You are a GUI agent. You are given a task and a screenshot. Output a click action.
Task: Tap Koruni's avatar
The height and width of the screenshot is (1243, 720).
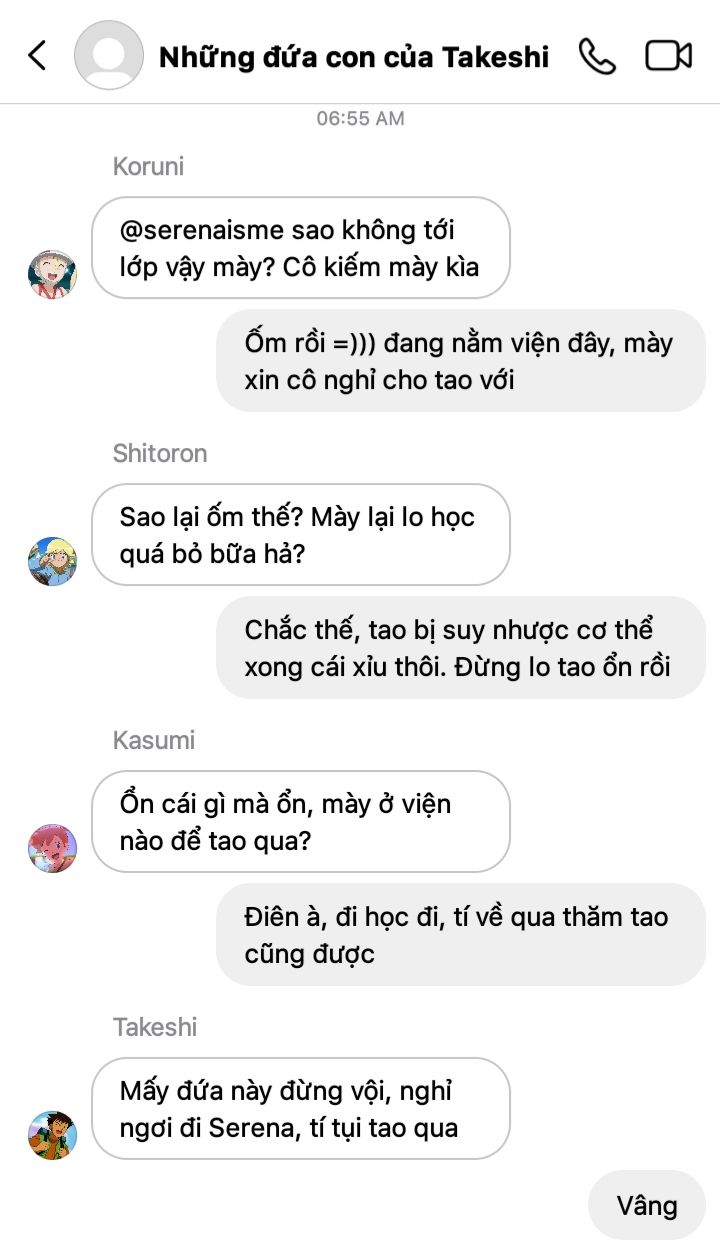tap(52, 273)
